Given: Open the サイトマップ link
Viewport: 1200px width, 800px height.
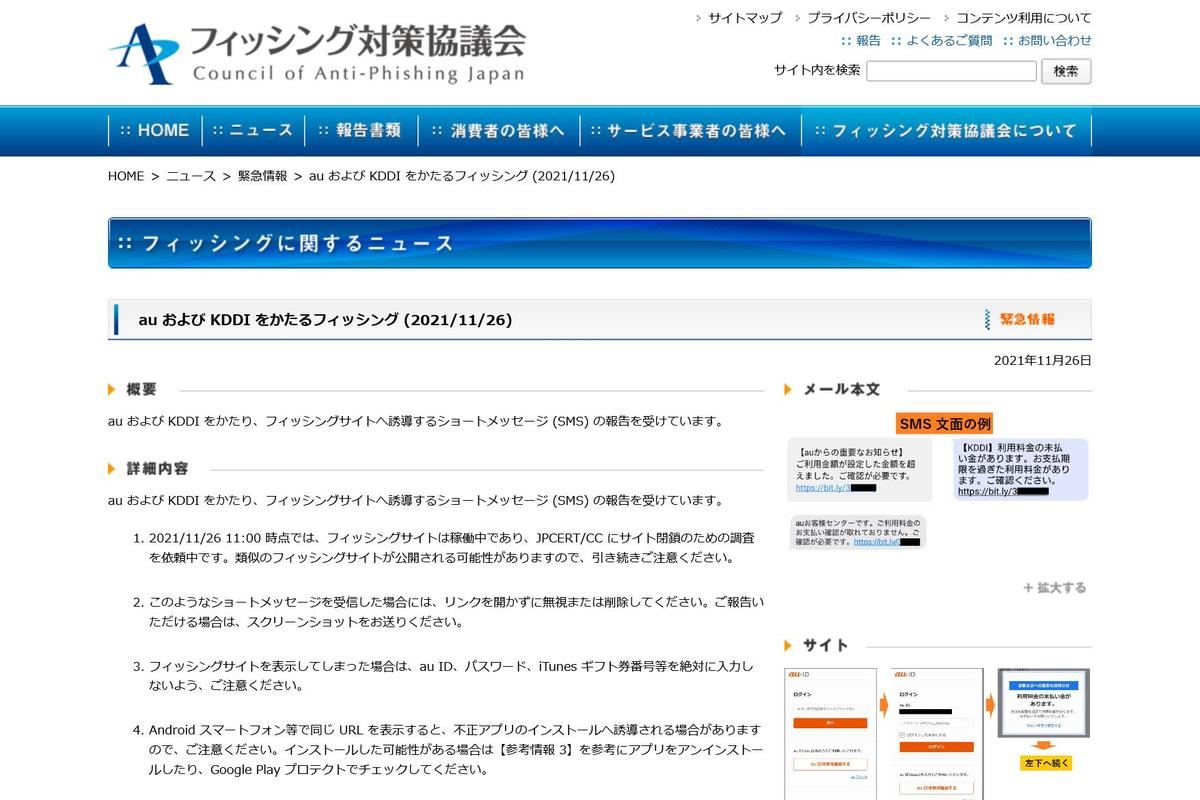Looking at the screenshot, I should [x=744, y=18].
